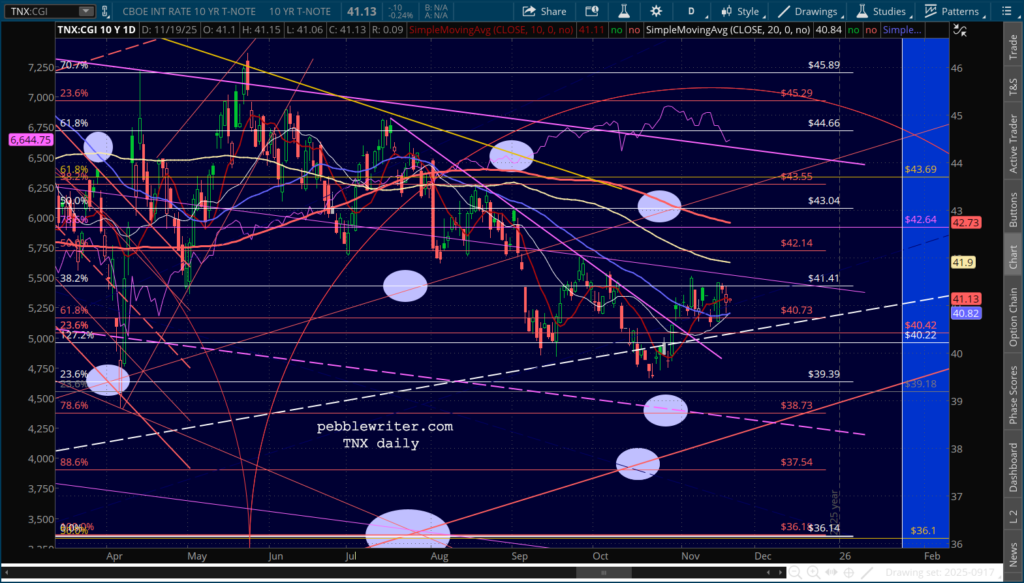
Task: Open the D timeframe dropdown
Action: pyautogui.click(x=694, y=11)
